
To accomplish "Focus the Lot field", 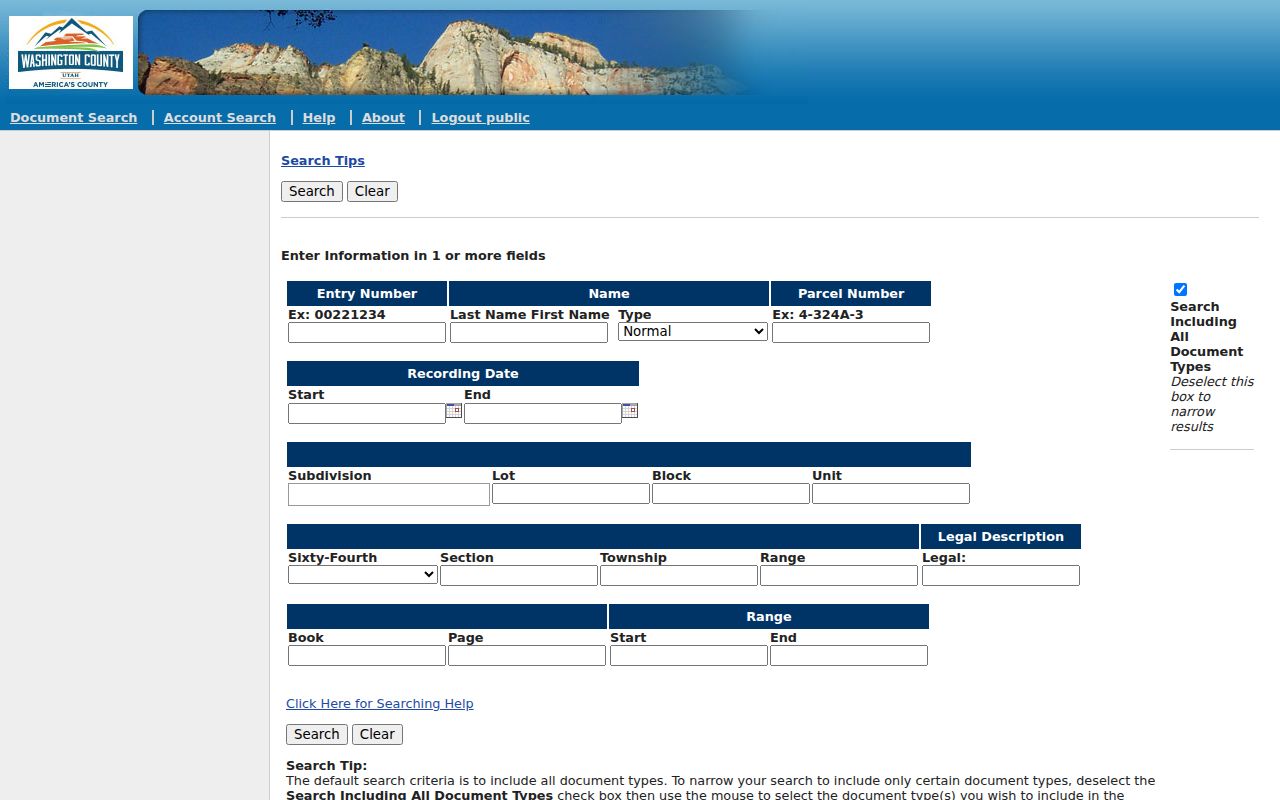I will [x=571, y=493].
